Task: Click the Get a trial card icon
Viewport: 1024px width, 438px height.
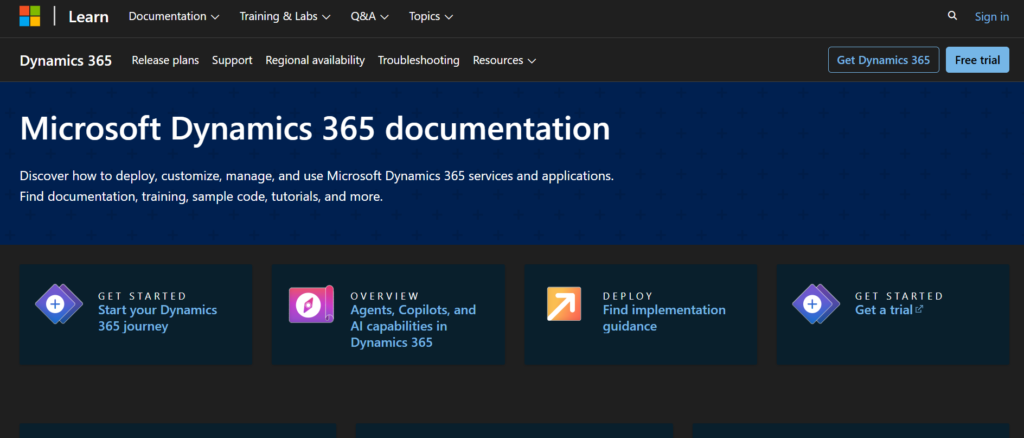Action: pyautogui.click(x=815, y=303)
